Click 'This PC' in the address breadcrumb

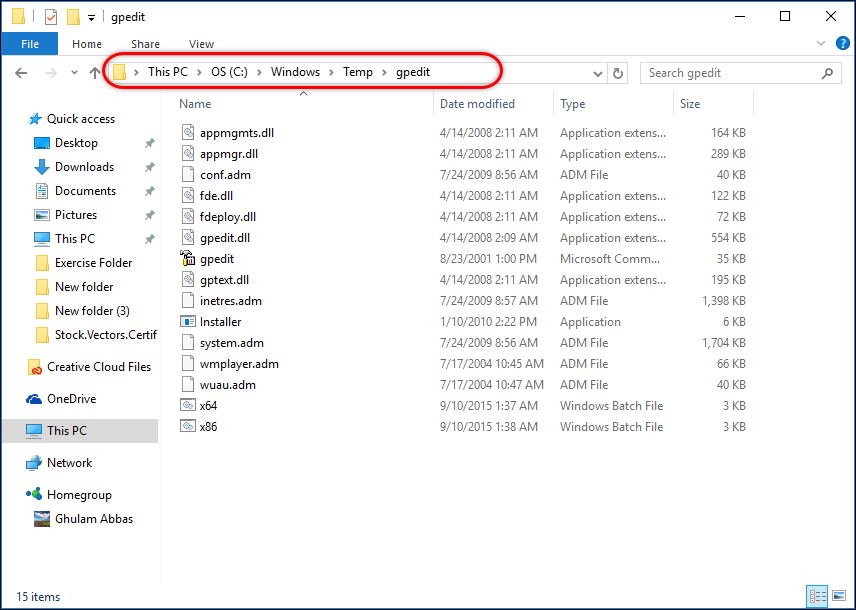point(168,72)
